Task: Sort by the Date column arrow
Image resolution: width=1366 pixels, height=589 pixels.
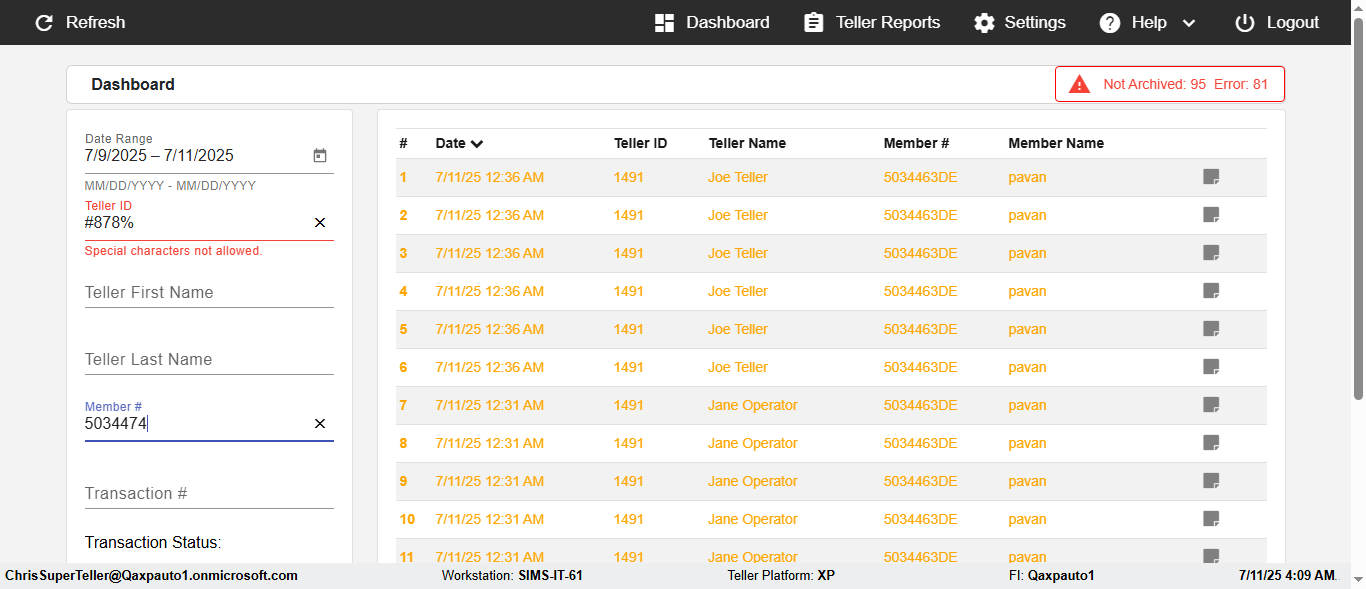Action: click(477, 144)
